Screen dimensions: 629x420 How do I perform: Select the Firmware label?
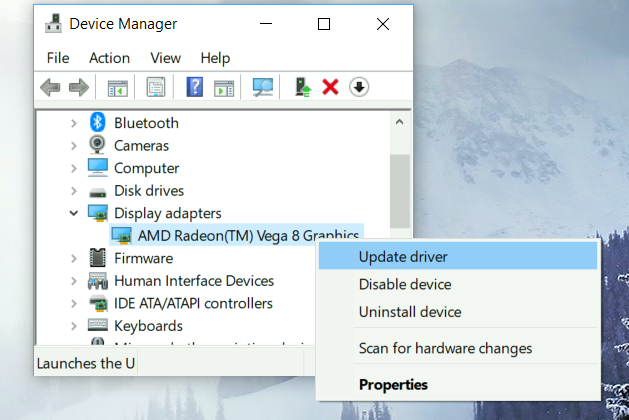[144, 258]
